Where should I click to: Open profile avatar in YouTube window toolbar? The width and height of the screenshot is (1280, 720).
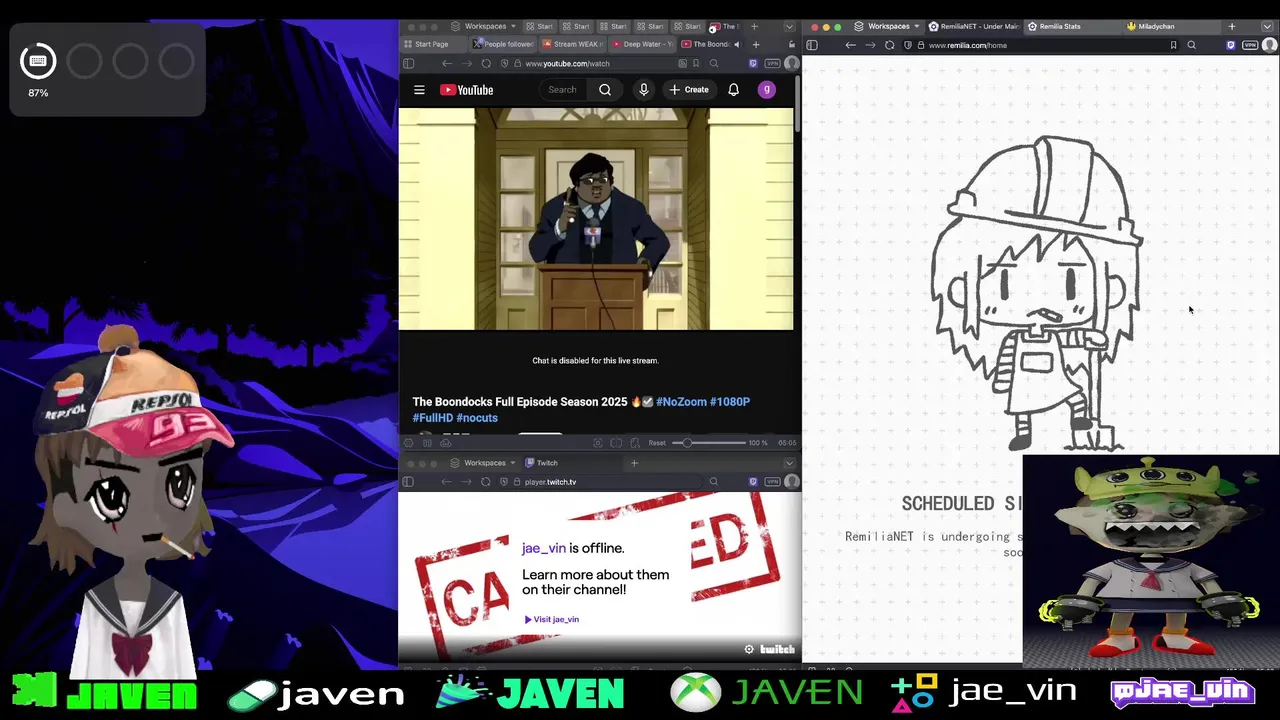[x=791, y=63]
